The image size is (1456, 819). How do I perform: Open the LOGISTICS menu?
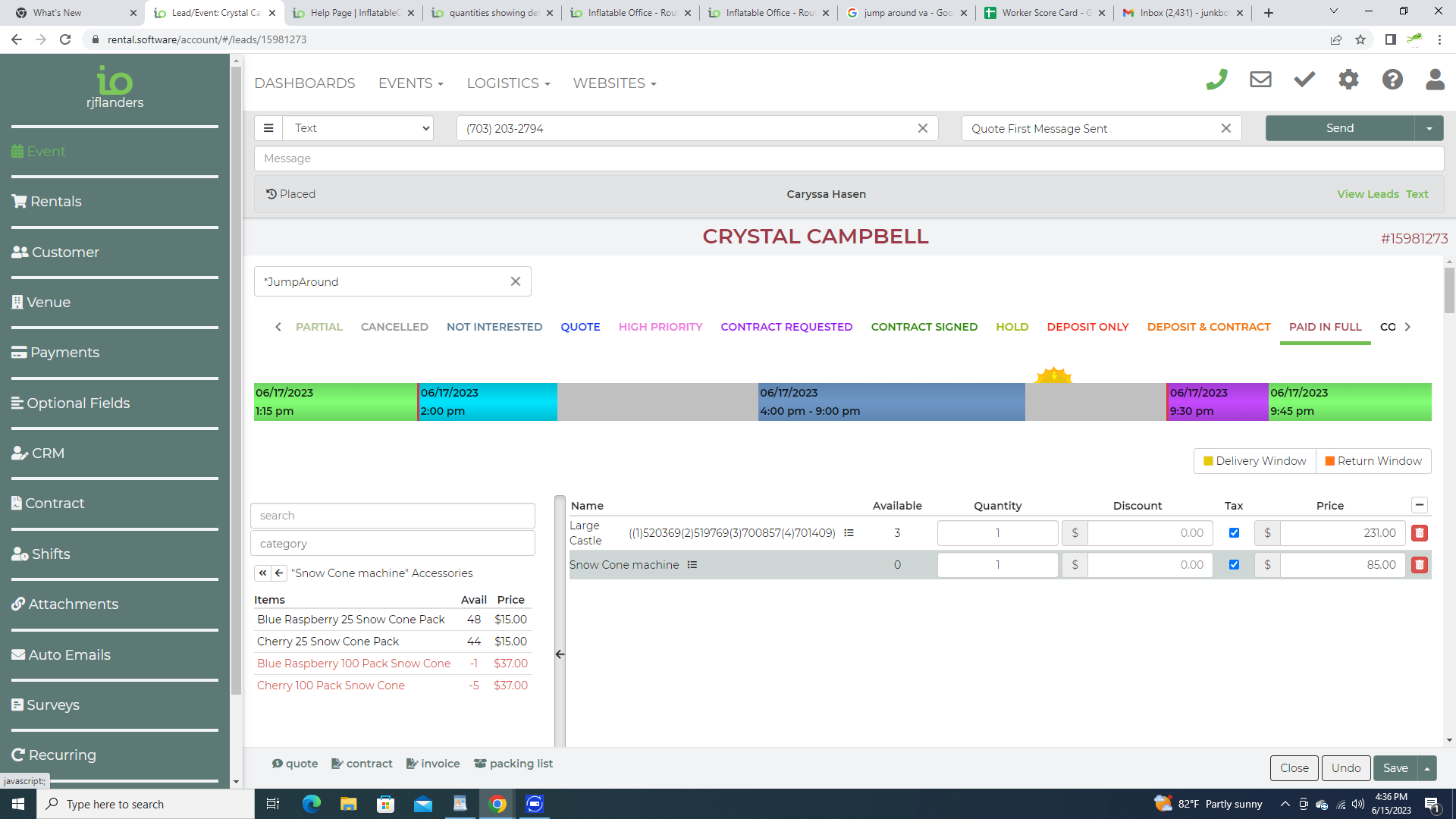click(508, 83)
